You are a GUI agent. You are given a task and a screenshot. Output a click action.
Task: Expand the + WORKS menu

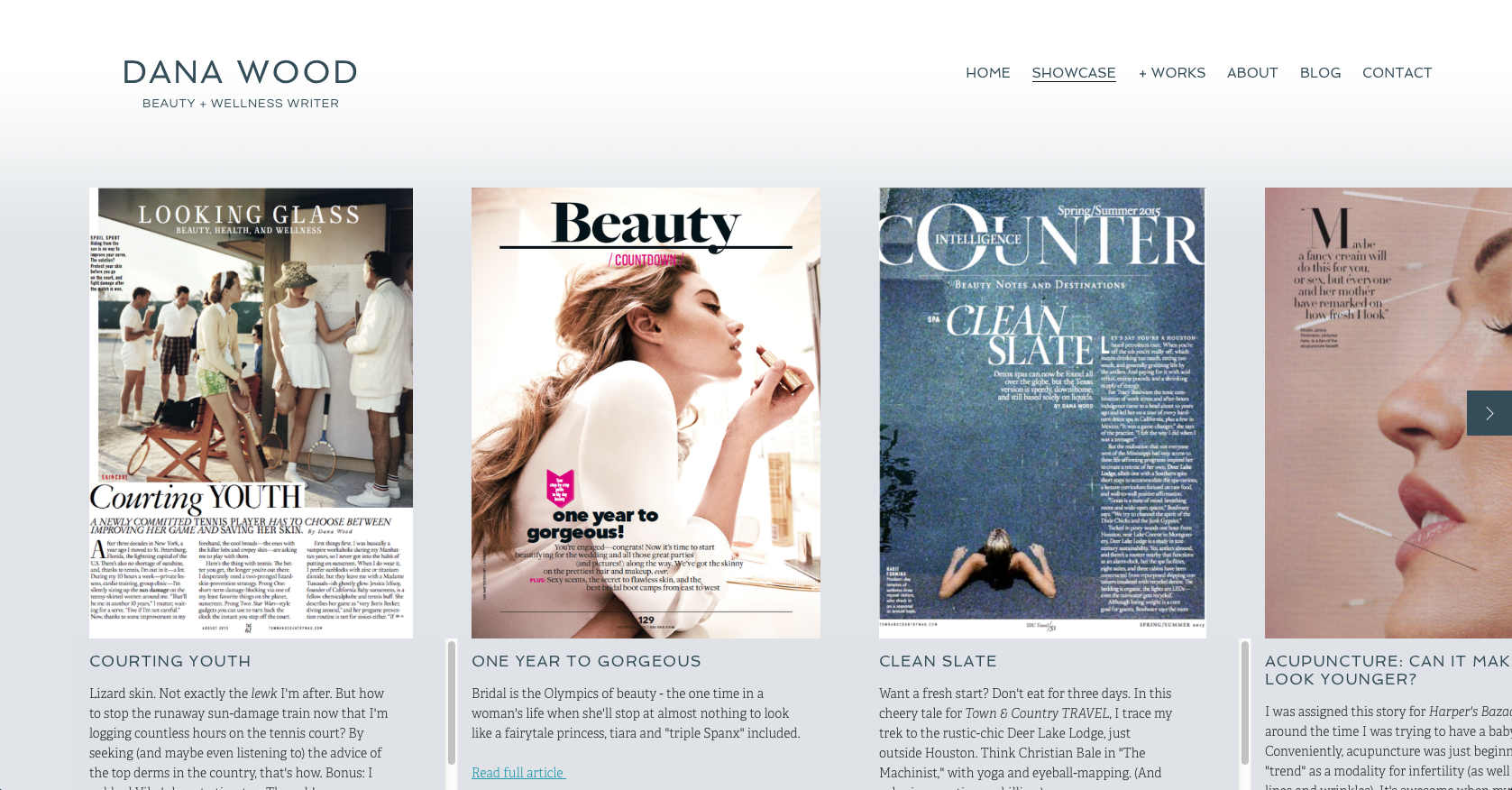tap(1171, 73)
